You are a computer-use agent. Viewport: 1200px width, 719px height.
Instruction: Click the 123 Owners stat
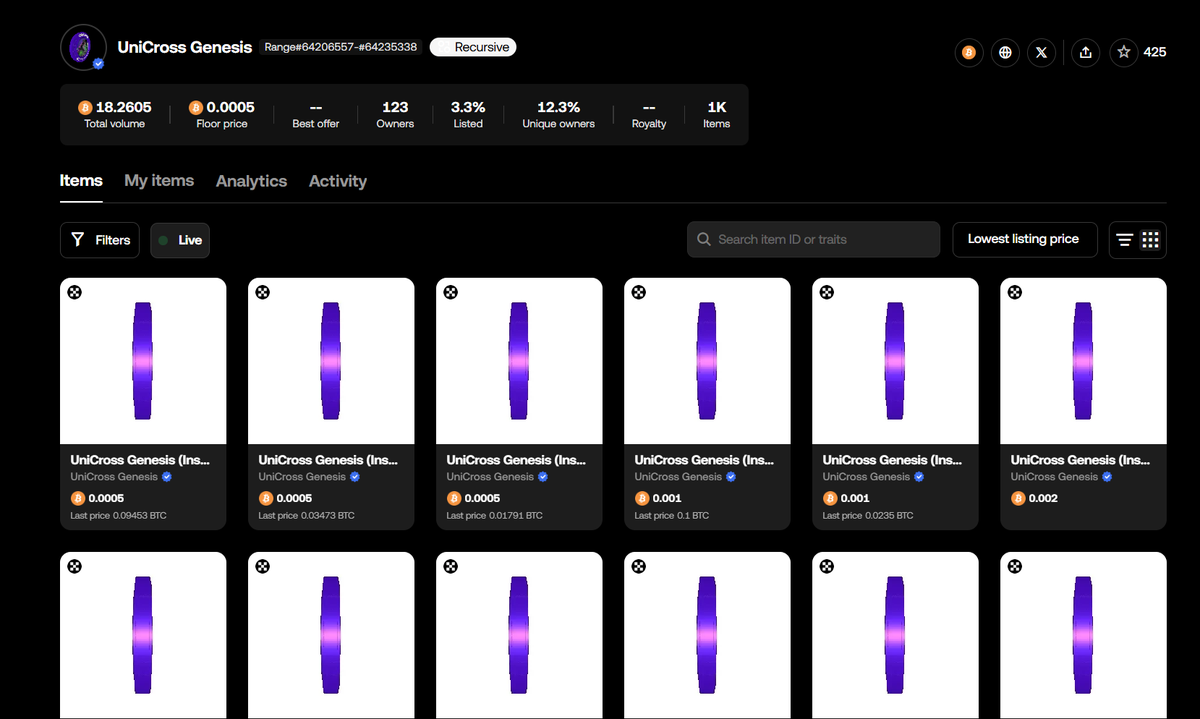click(395, 114)
